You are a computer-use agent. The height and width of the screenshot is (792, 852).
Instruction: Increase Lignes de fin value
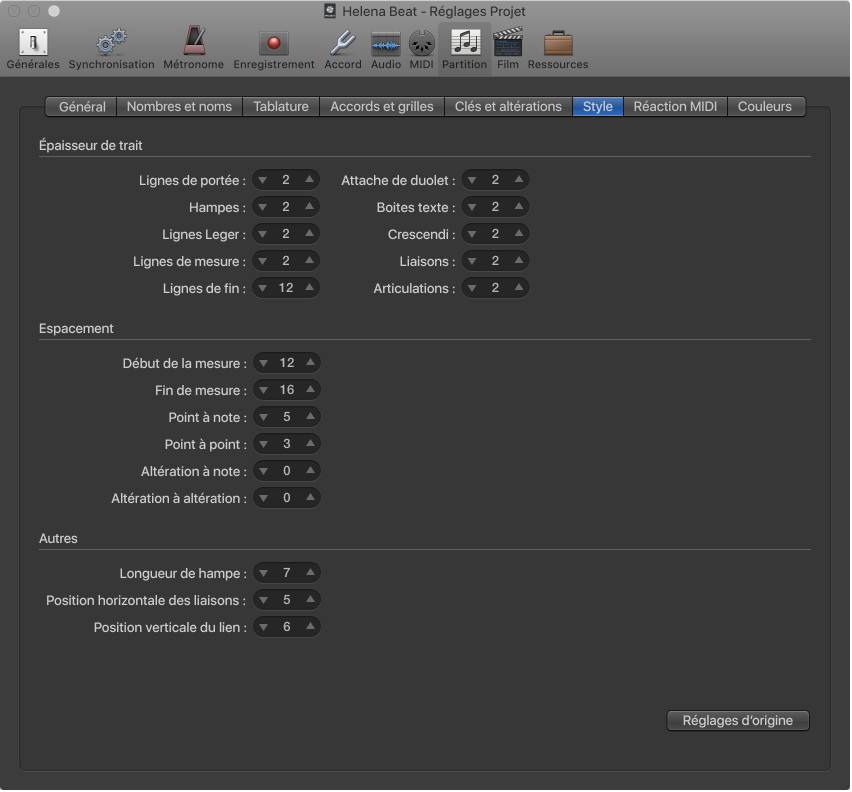(309, 288)
